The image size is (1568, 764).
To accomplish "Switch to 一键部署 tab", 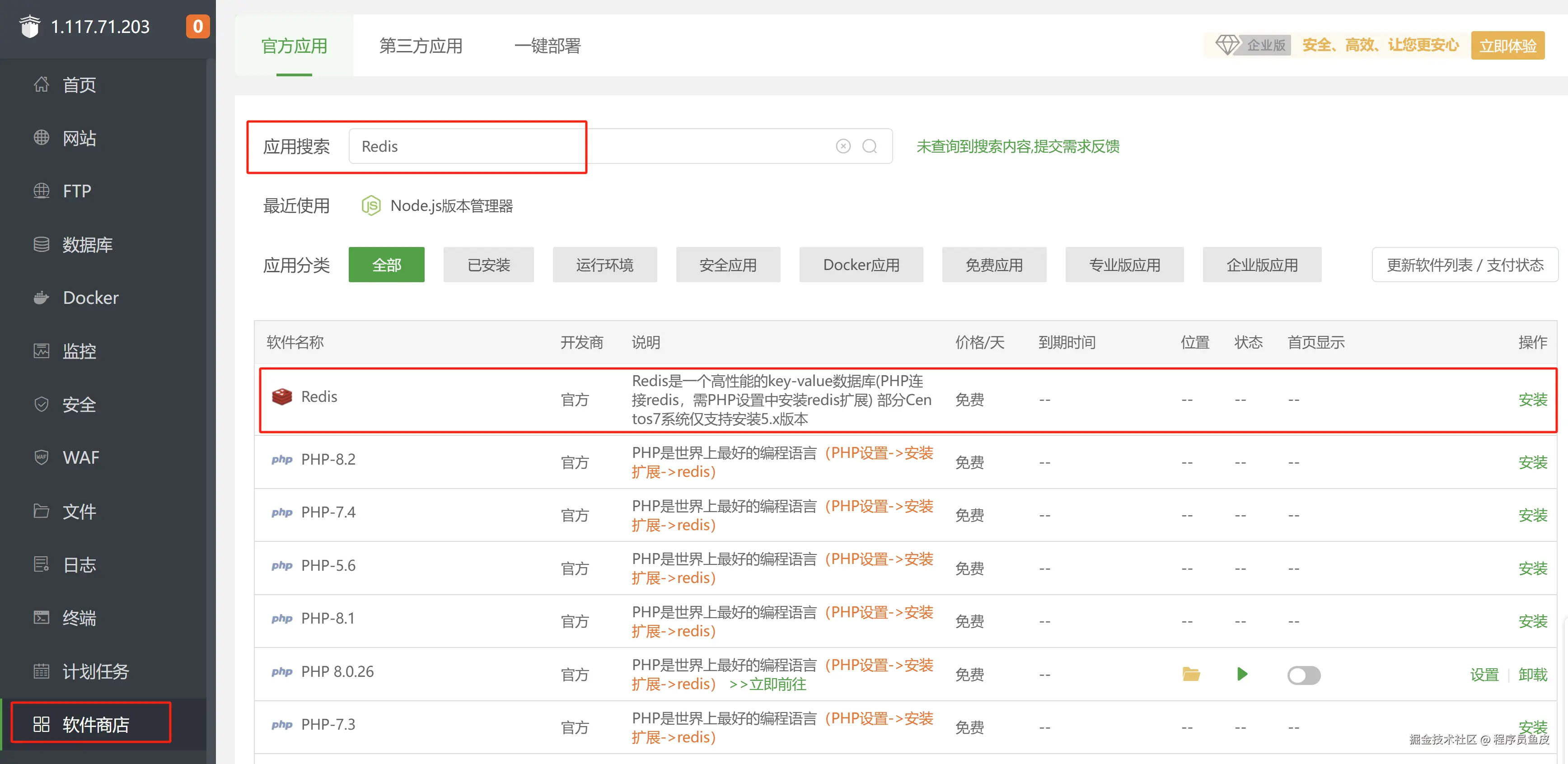I will point(547,46).
